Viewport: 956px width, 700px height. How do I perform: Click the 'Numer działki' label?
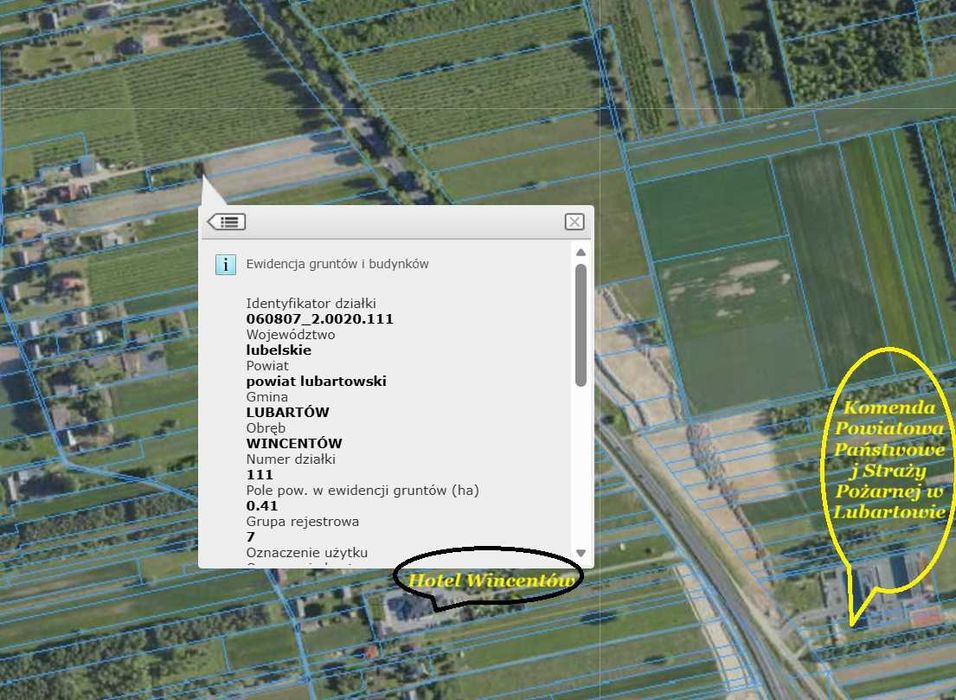coord(291,459)
